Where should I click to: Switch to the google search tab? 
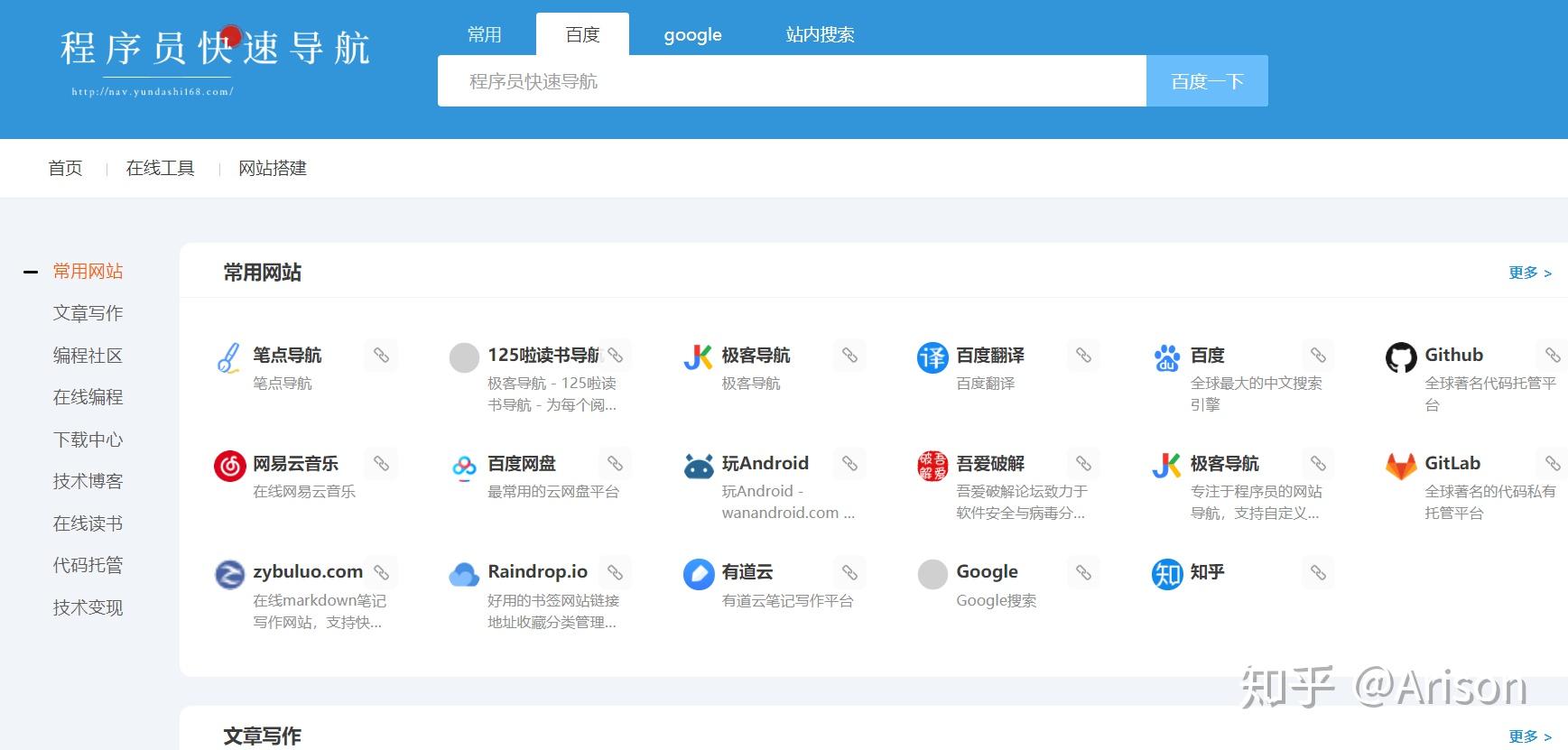[x=692, y=34]
